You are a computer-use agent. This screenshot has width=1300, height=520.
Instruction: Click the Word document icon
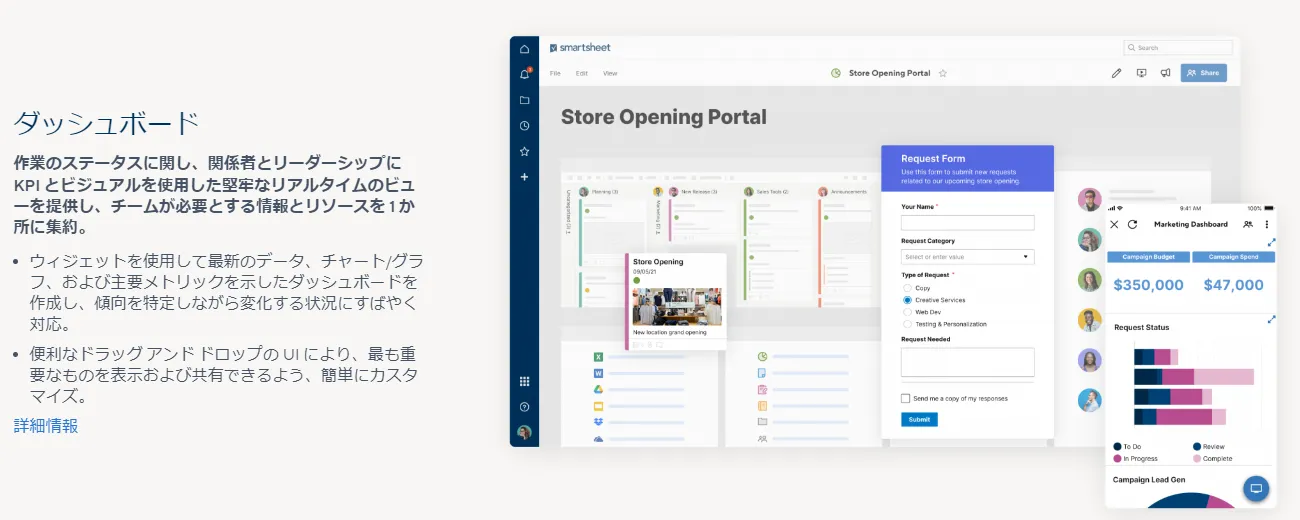tap(597, 373)
